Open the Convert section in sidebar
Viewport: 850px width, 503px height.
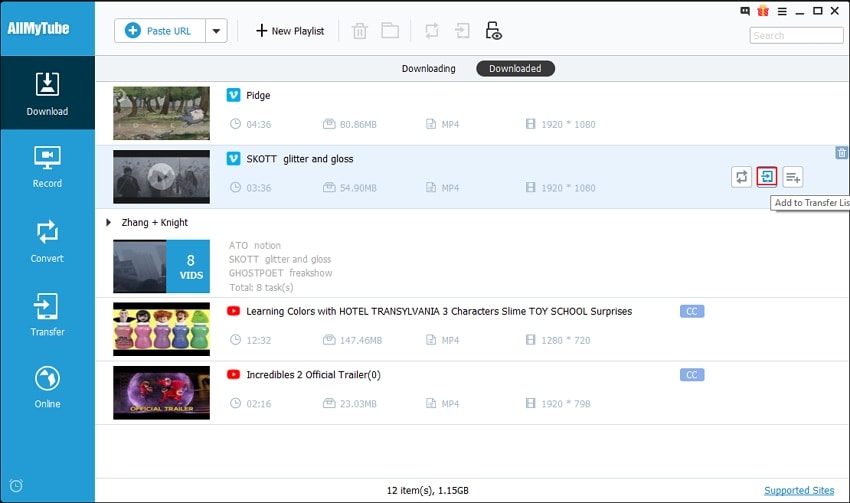click(47, 241)
